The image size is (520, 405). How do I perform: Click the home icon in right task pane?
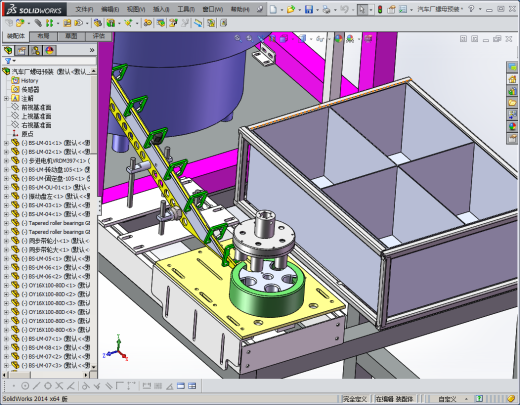click(x=512, y=79)
